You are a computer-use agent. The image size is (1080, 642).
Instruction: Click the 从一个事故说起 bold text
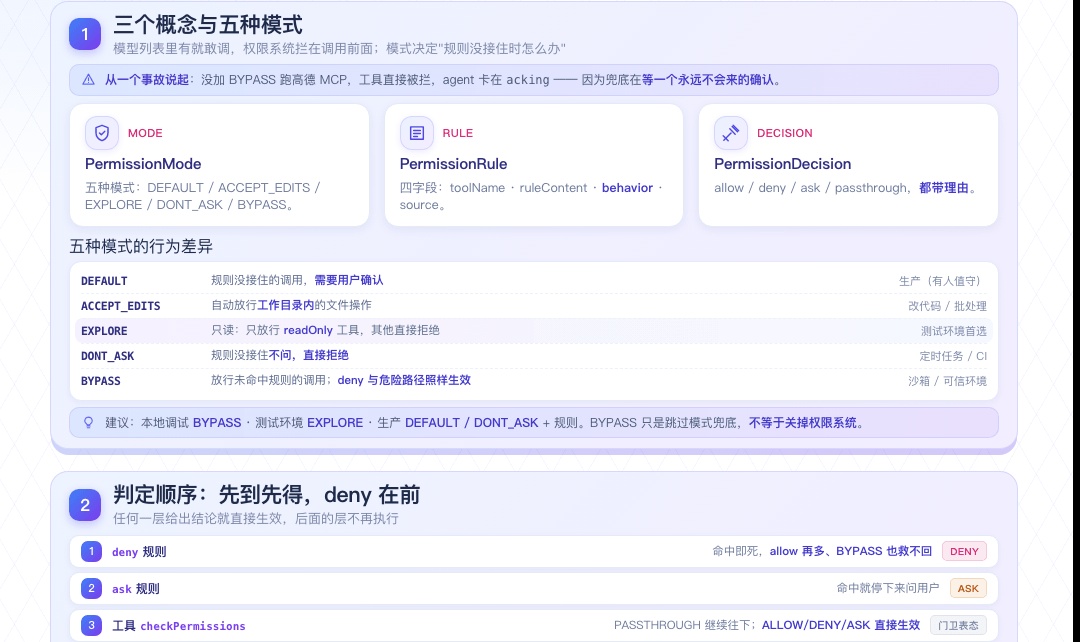pyautogui.click(x=147, y=80)
